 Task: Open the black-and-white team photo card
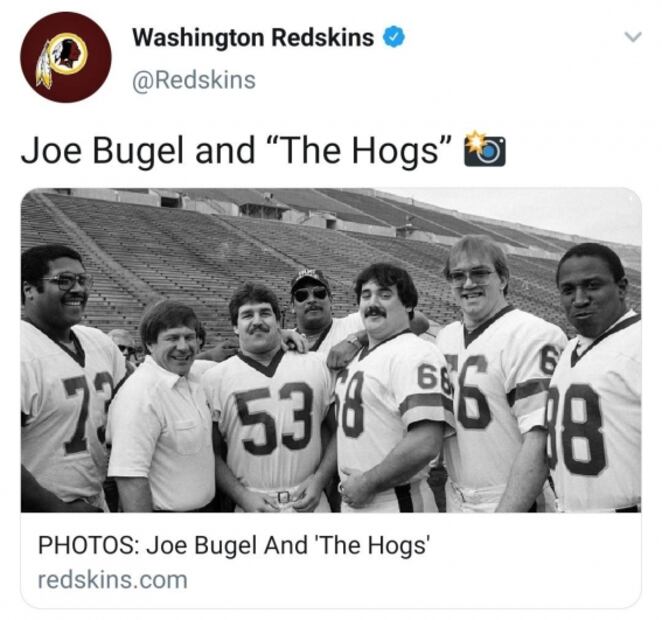coord(331,350)
